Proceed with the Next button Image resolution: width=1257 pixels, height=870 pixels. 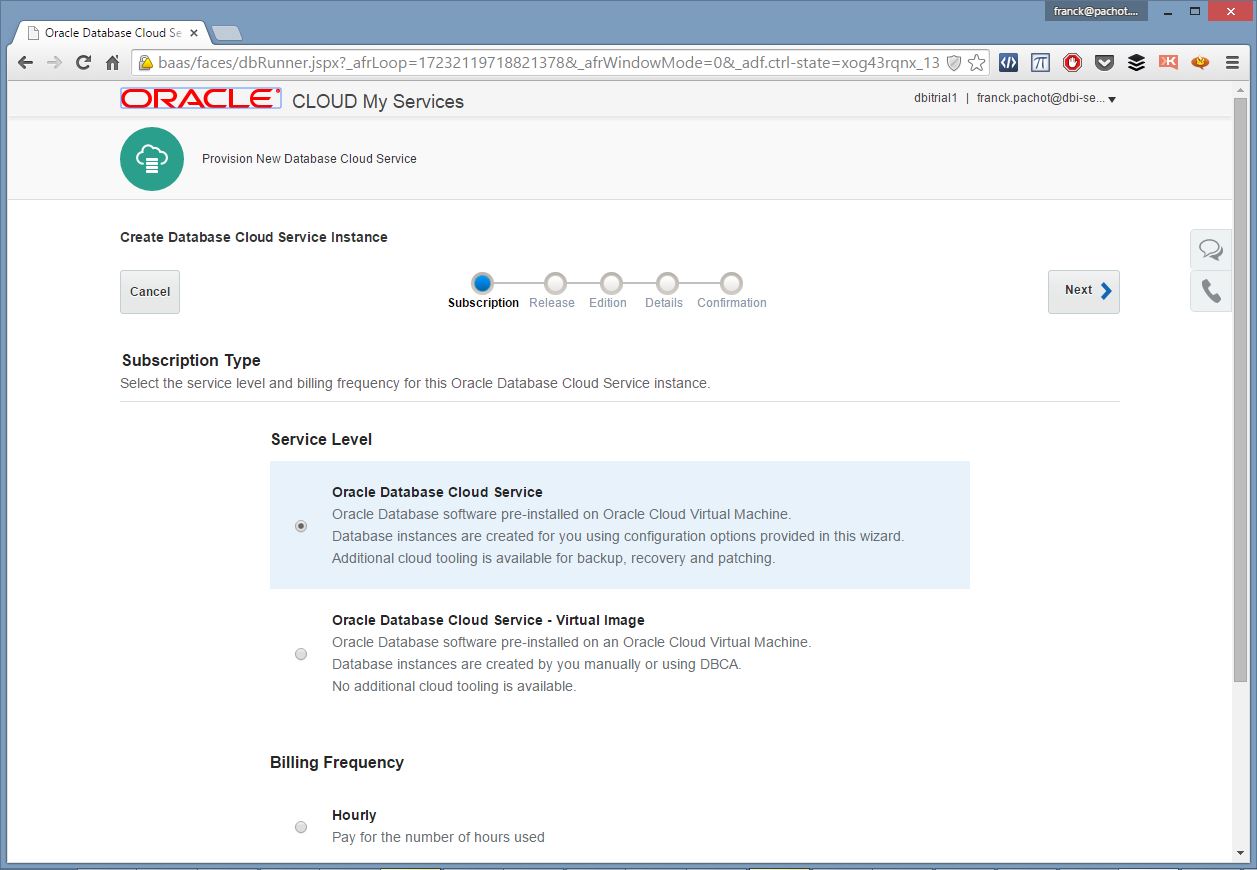1084,291
